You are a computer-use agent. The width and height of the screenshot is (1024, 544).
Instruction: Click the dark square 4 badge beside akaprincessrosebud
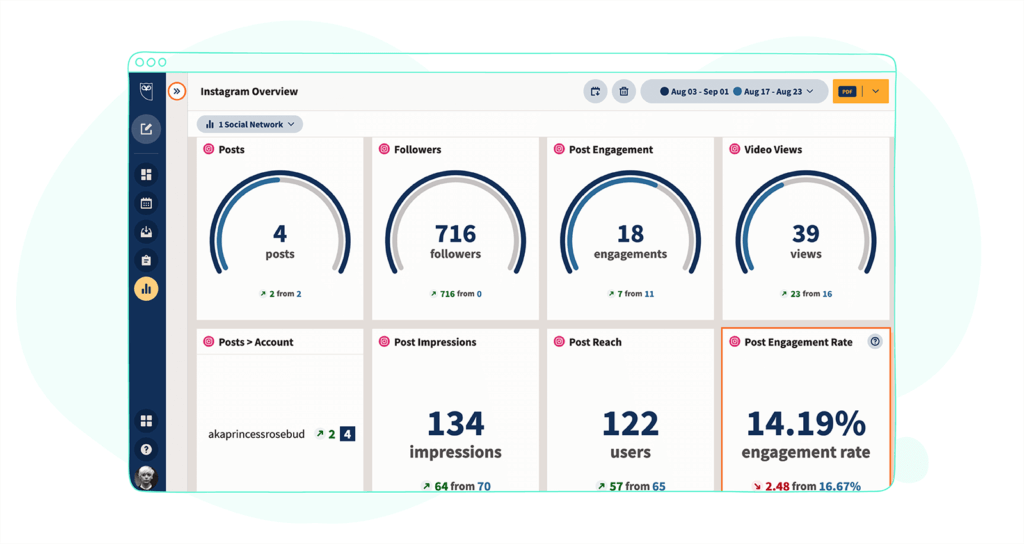coord(347,434)
